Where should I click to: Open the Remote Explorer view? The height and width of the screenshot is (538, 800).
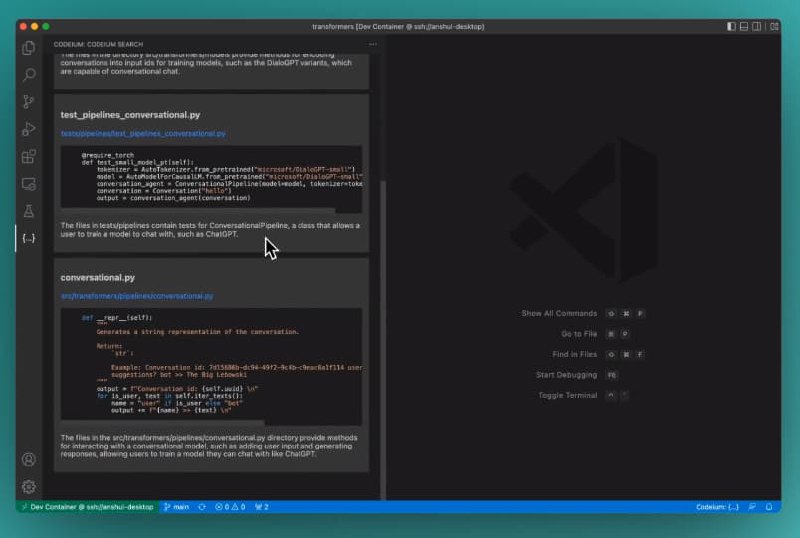click(29, 184)
